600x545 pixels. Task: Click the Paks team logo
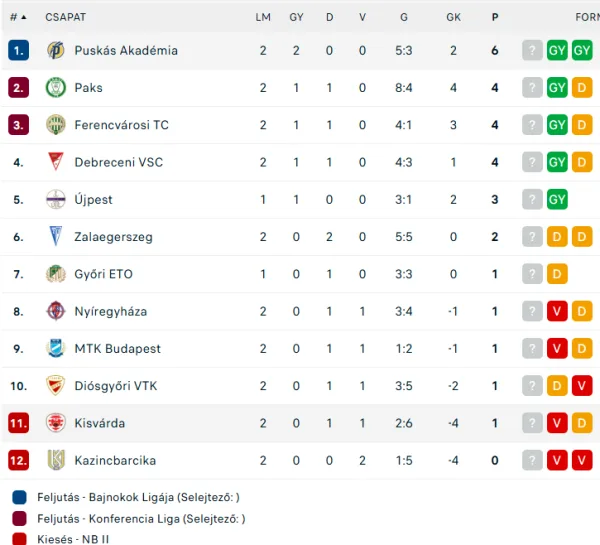(55, 88)
